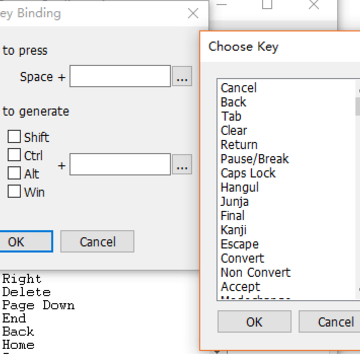This screenshot has height=360, width=360.
Task: Select Caps Lock in key list
Action: point(248,173)
